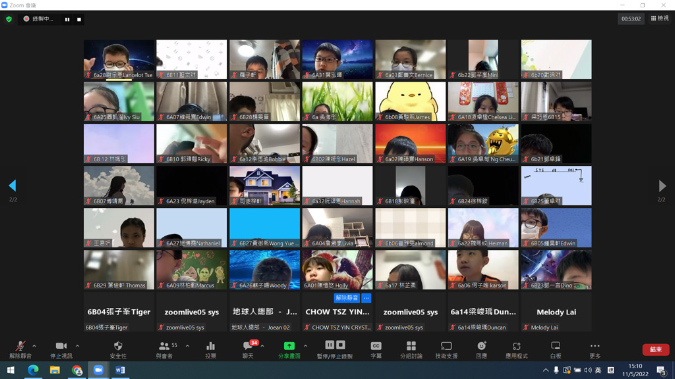Click the red End meeting button
This screenshot has height=379, width=675.
click(656, 349)
